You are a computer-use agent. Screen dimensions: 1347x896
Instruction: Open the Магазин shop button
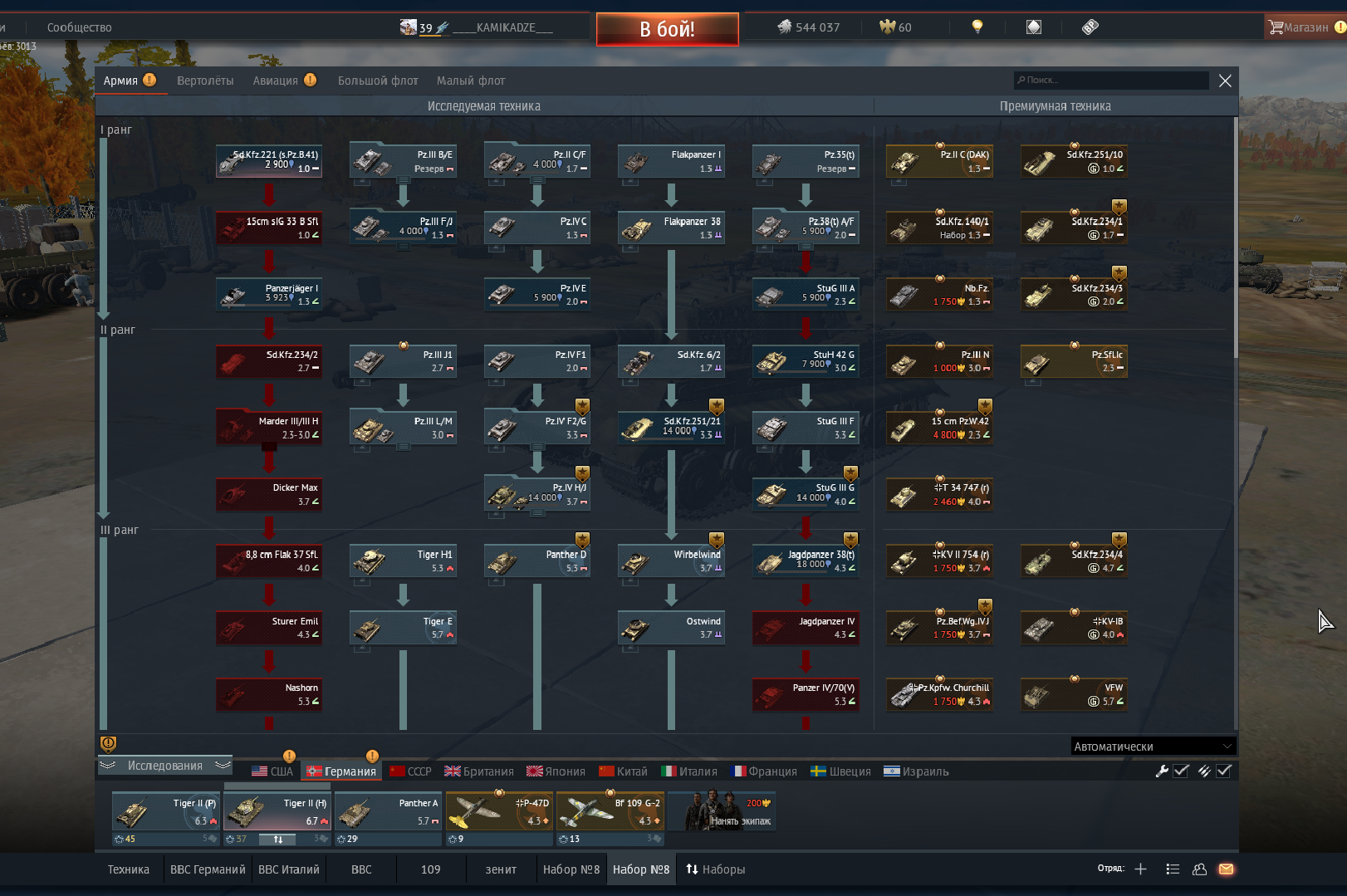pyautogui.click(x=1305, y=27)
